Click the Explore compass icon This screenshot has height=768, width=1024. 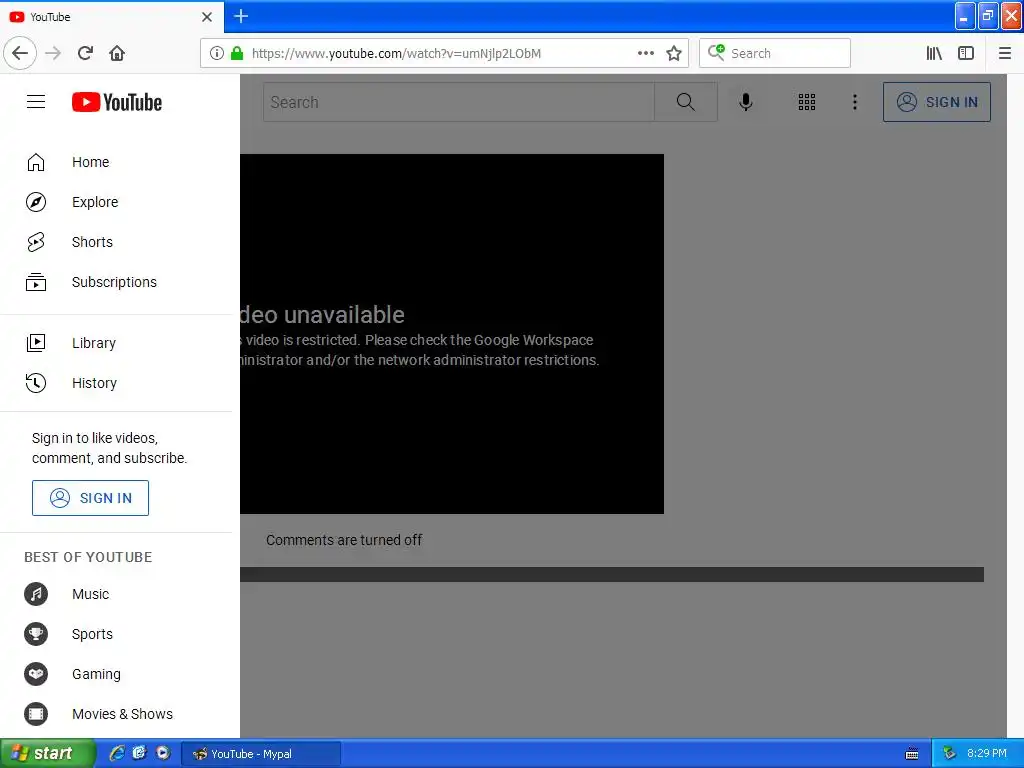(36, 202)
